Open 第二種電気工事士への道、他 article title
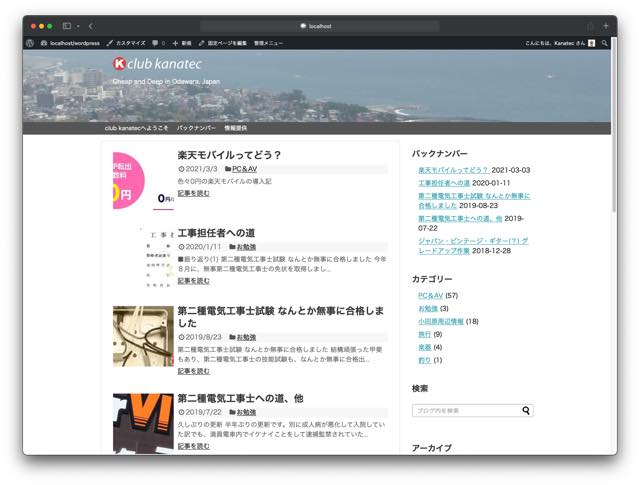The height and width of the screenshot is (485, 640). point(240,398)
